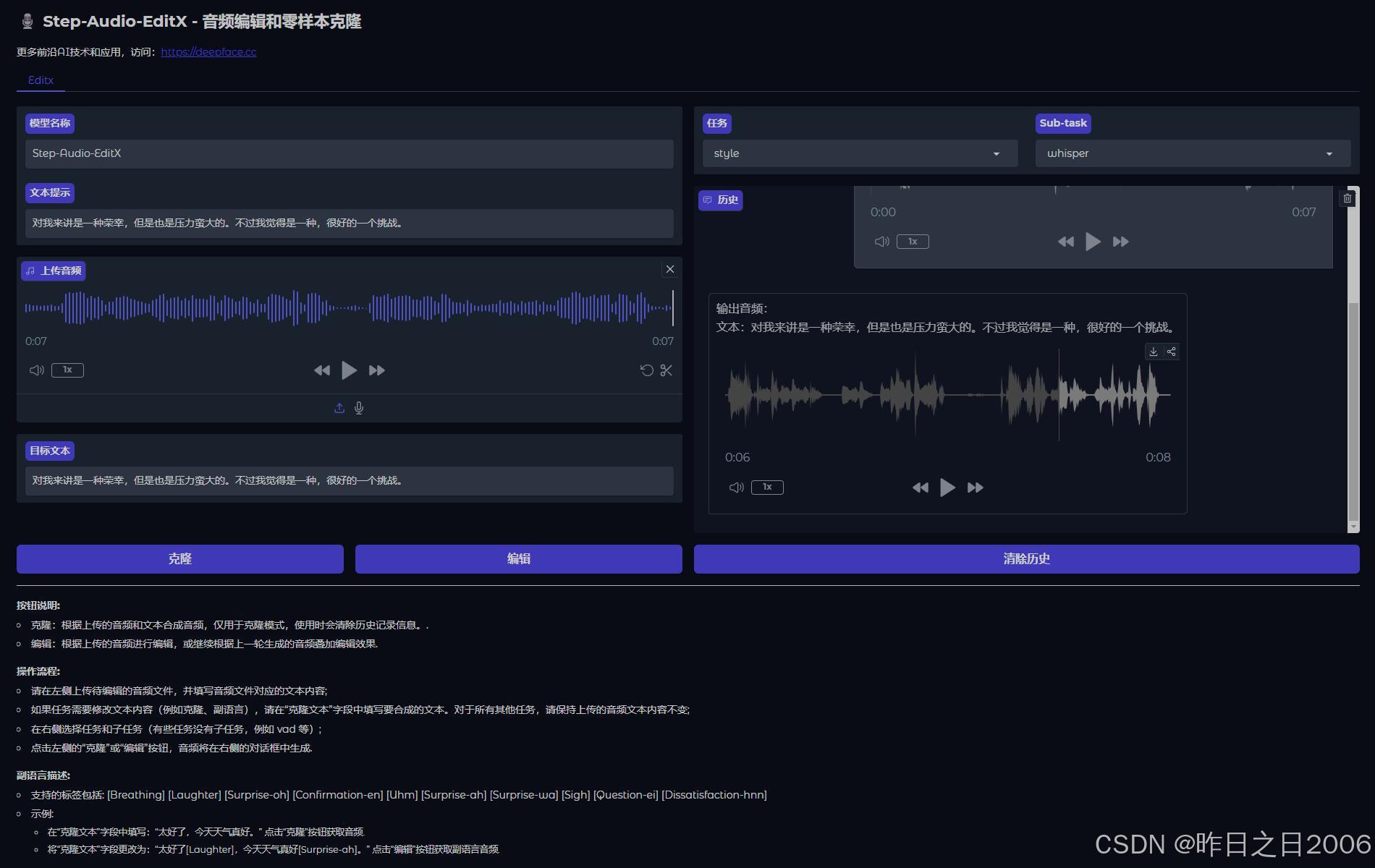This screenshot has width=1375, height=868.
Task: Change 1x speed on output audio player
Action: [x=767, y=488]
